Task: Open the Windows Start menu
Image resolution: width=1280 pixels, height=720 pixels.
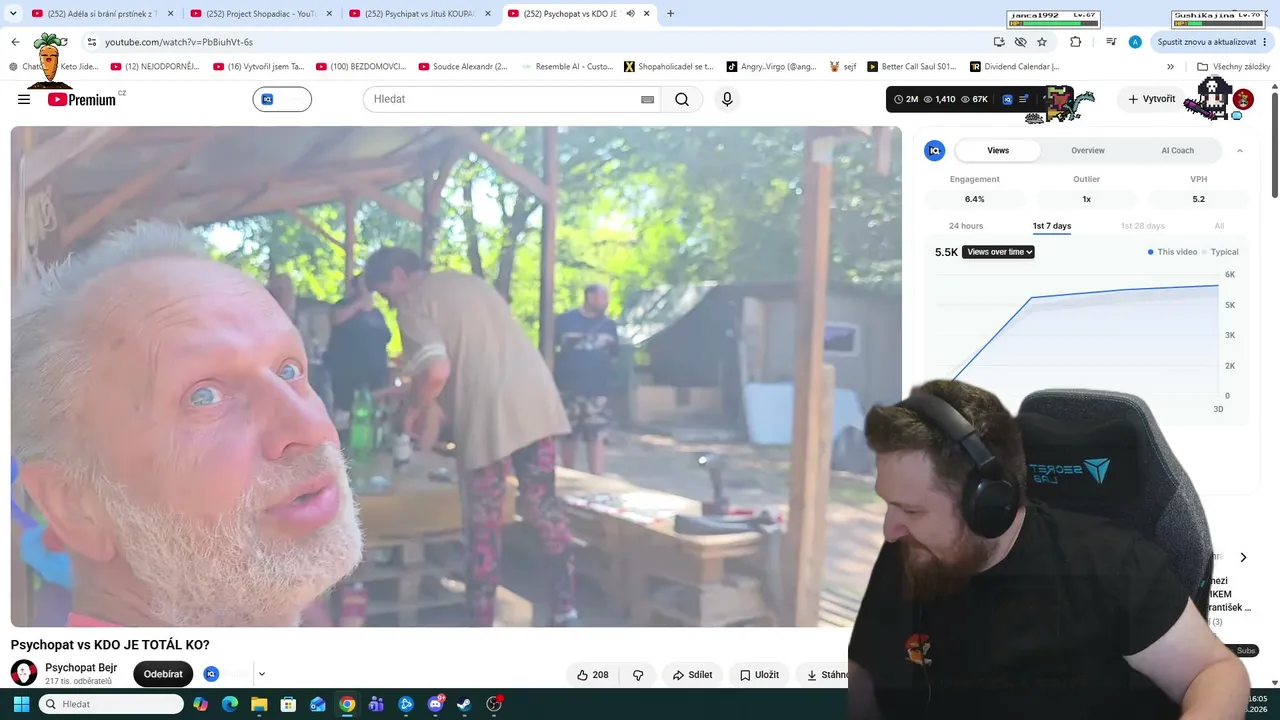Action: pos(21,704)
